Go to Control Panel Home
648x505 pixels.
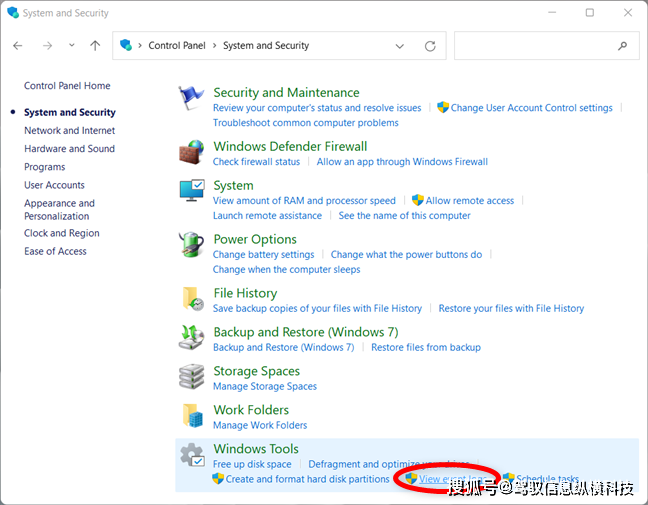67,86
